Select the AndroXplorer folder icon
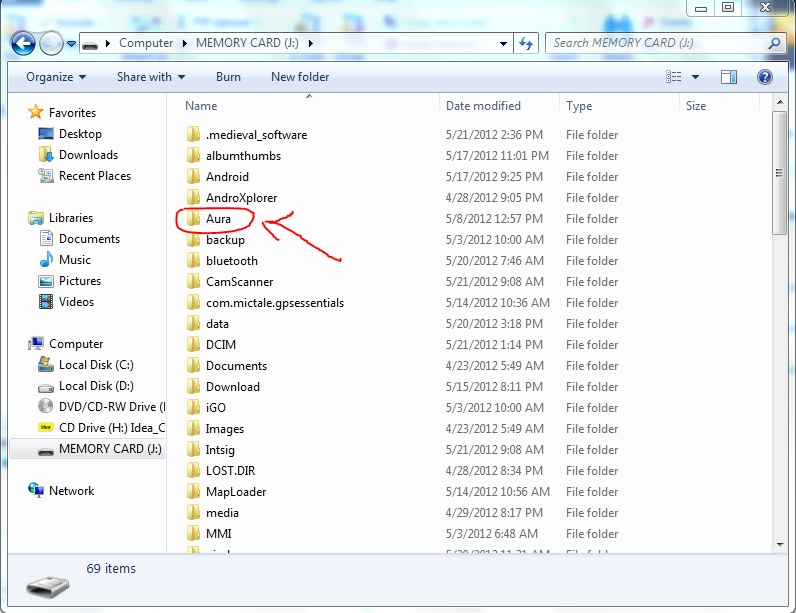The height and width of the screenshot is (613, 796). click(x=193, y=197)
